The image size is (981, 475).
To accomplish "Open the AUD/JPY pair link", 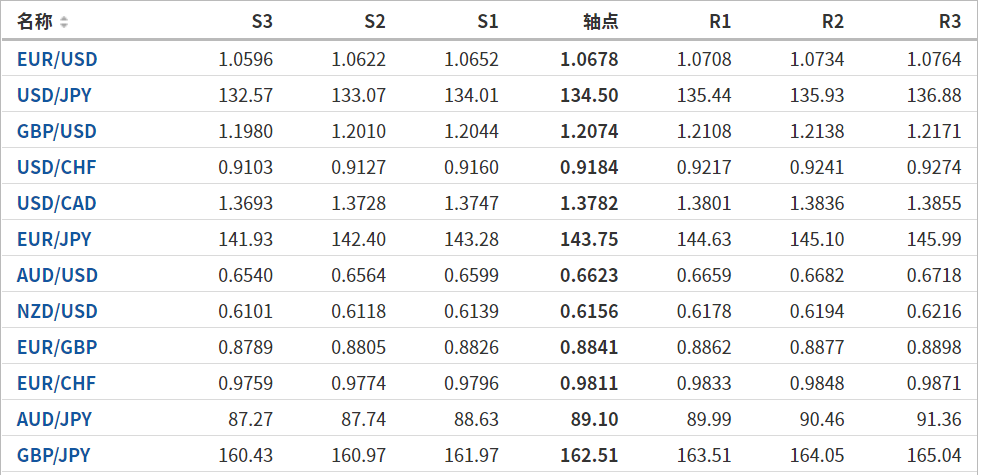I will point(54,419).
